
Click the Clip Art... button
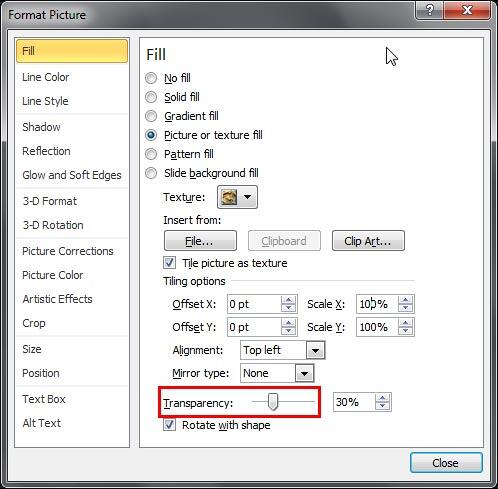368,241
